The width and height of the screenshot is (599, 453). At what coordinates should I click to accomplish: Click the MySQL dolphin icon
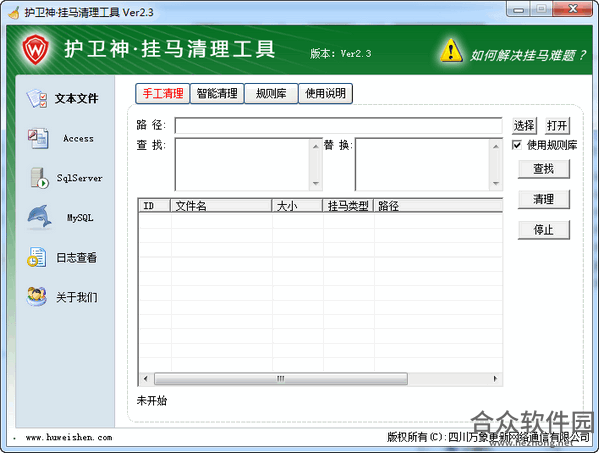[39, 217]
